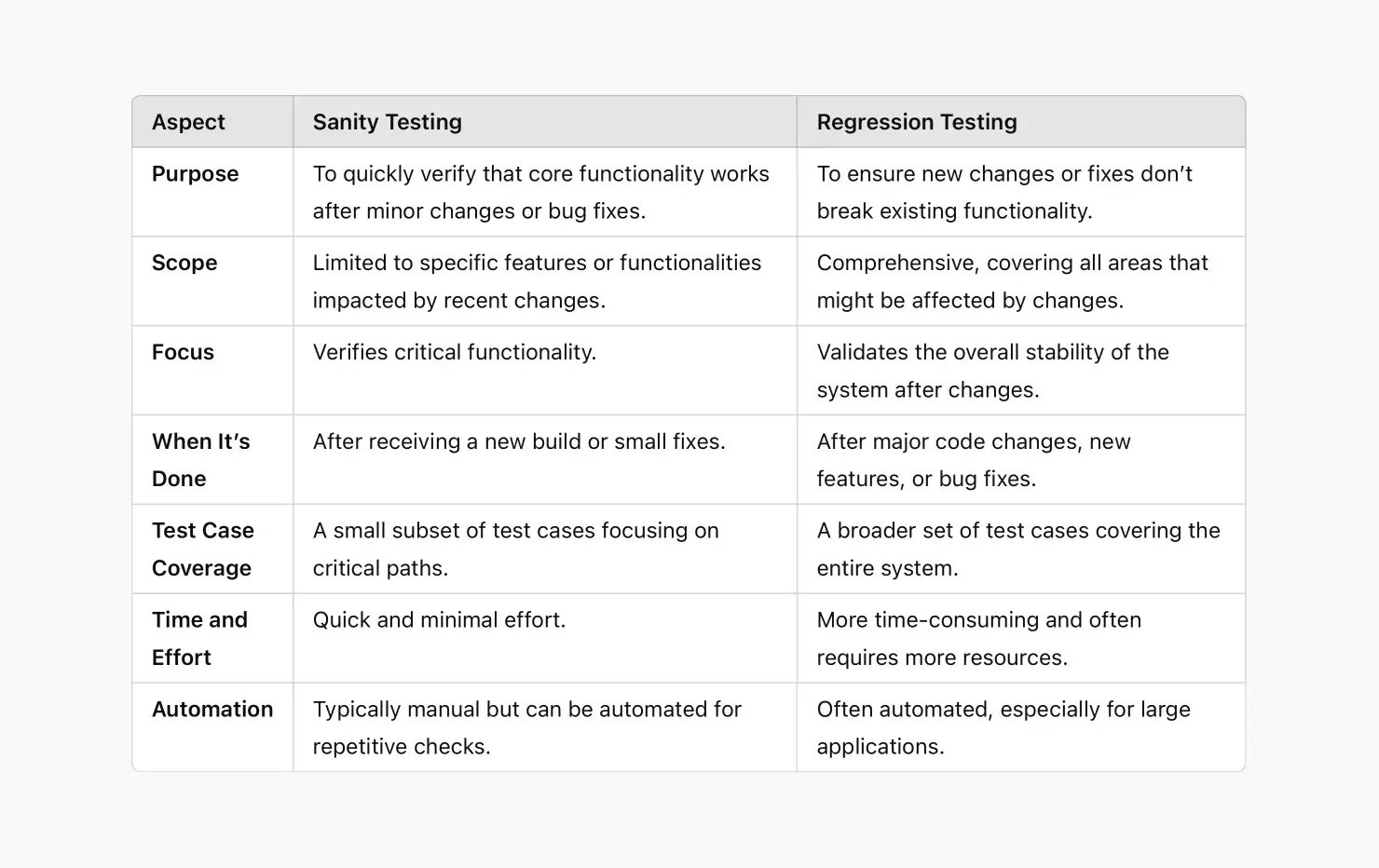Select the 'Comprehensive, covering all areas' cell
1379x868 pixels.
[1012, 281]
